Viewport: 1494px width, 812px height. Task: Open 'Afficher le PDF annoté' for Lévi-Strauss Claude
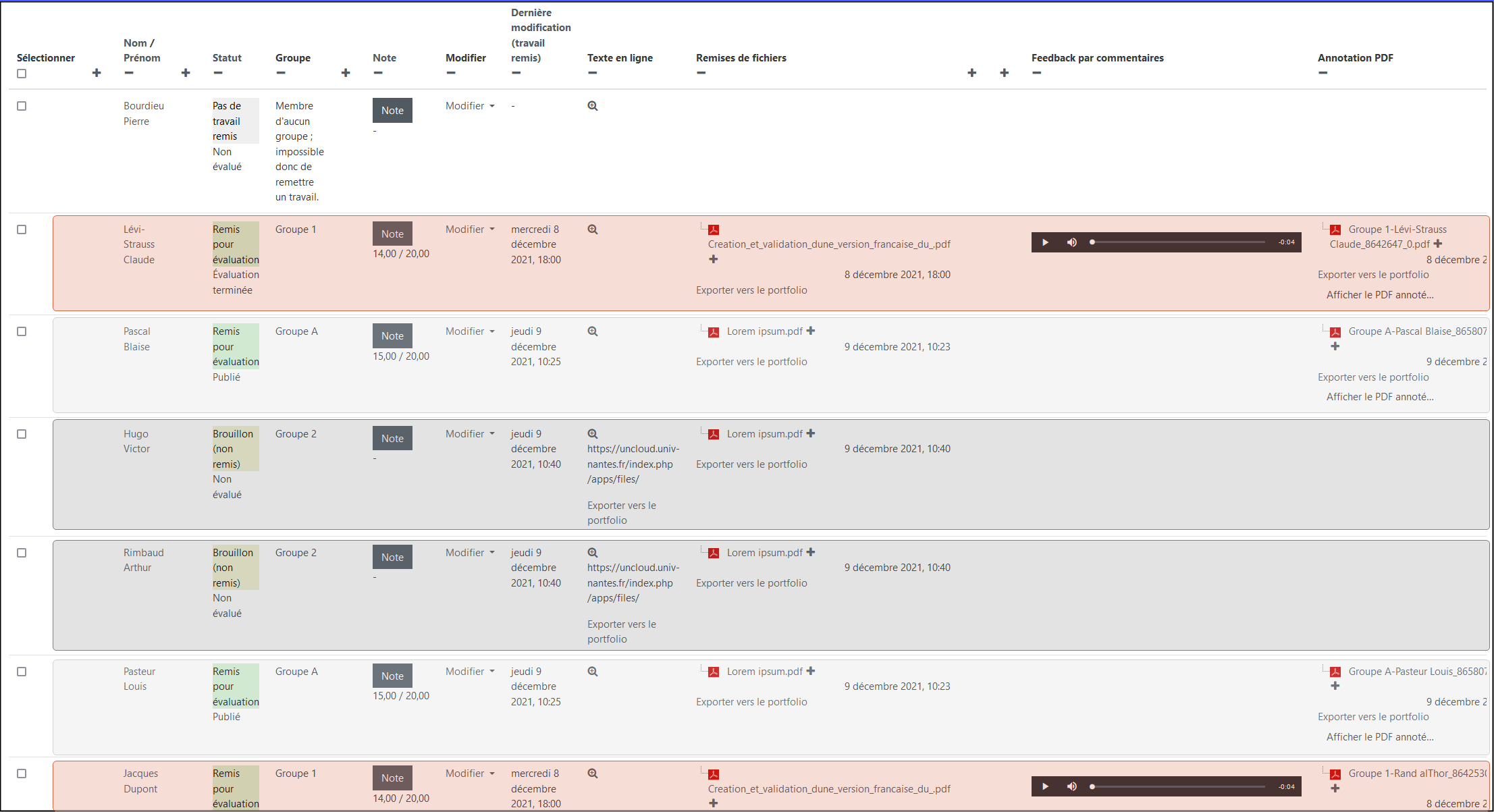[x=1381, y=294]
